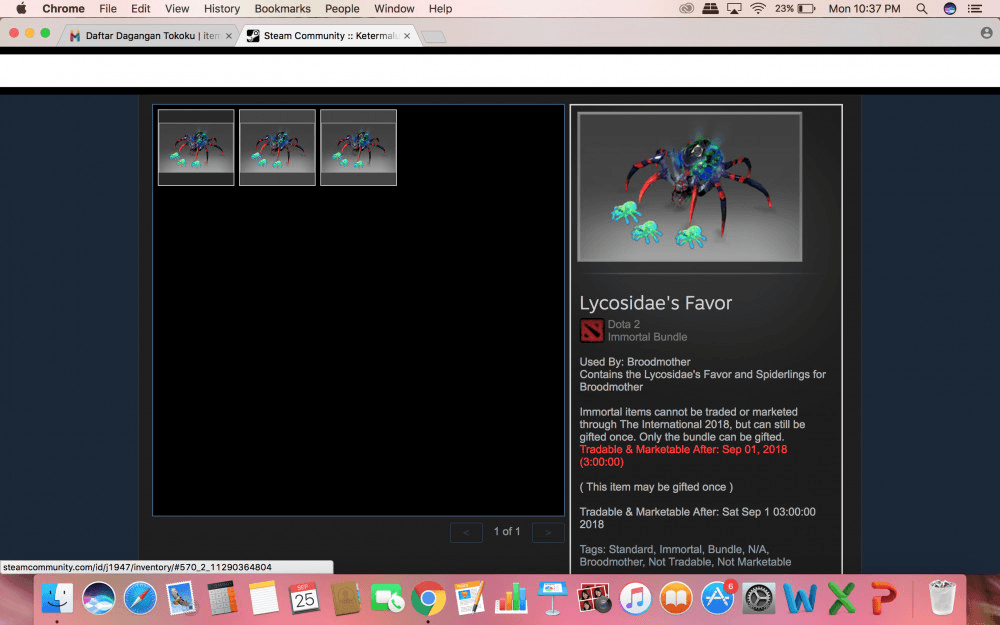Open a new Chrome tab

[433, 37]
